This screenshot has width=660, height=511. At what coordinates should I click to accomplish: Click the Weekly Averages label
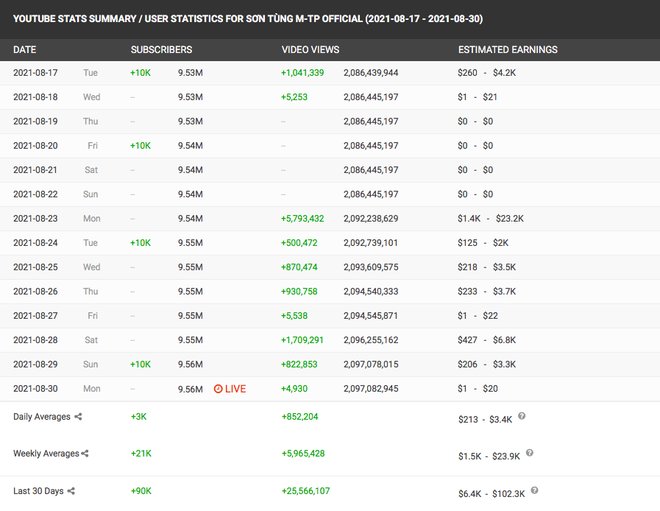[x=46, y=453]
